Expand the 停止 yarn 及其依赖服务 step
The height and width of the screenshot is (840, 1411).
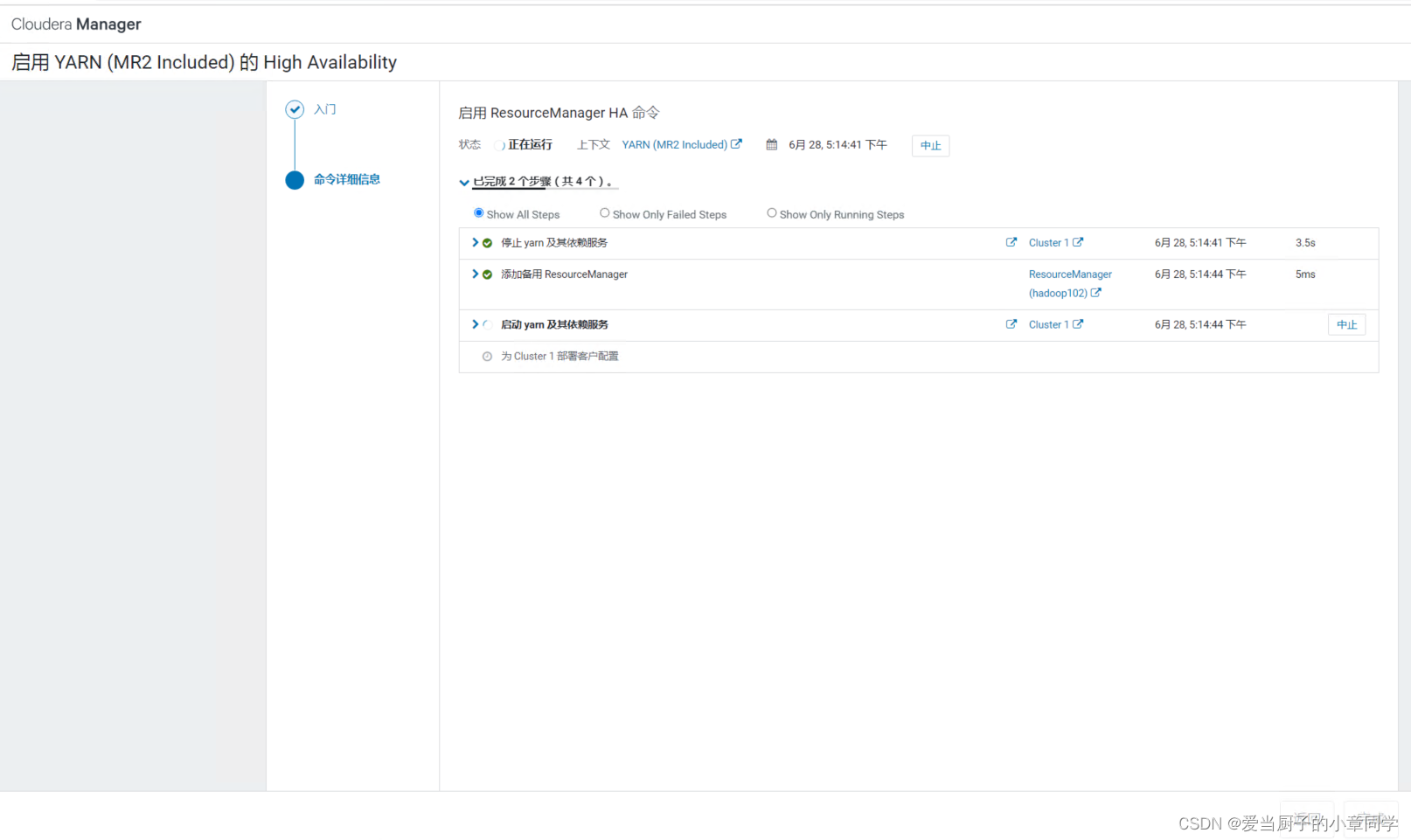[475, 242]
